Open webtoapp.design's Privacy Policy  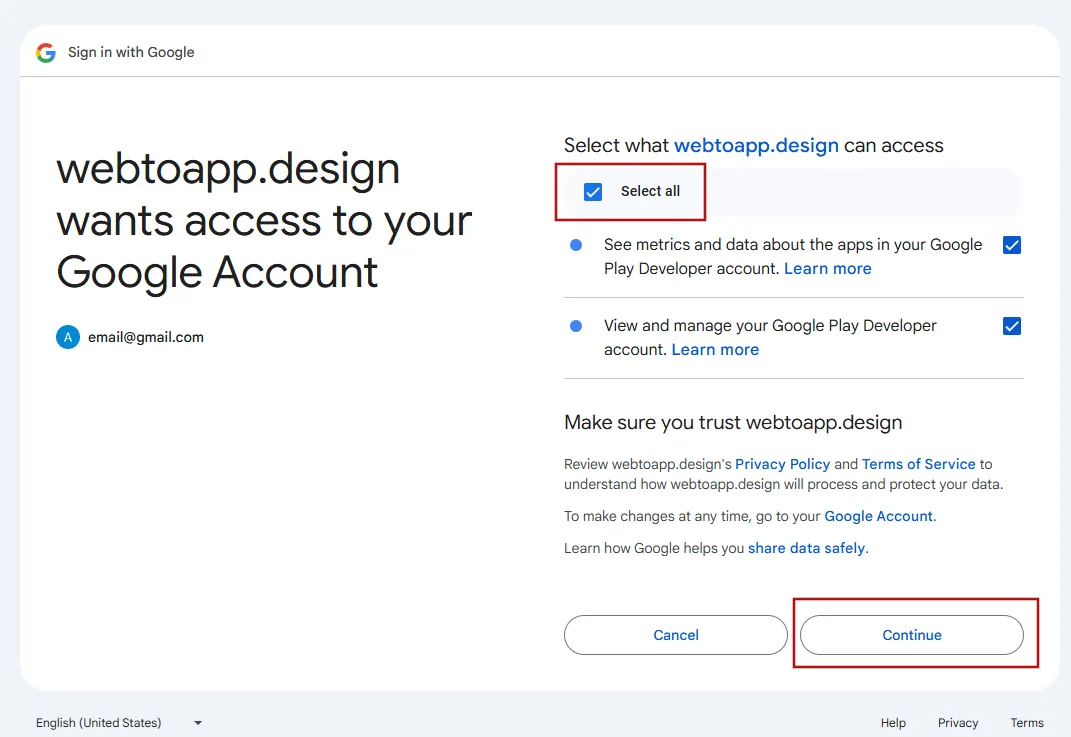pos(782,464)
